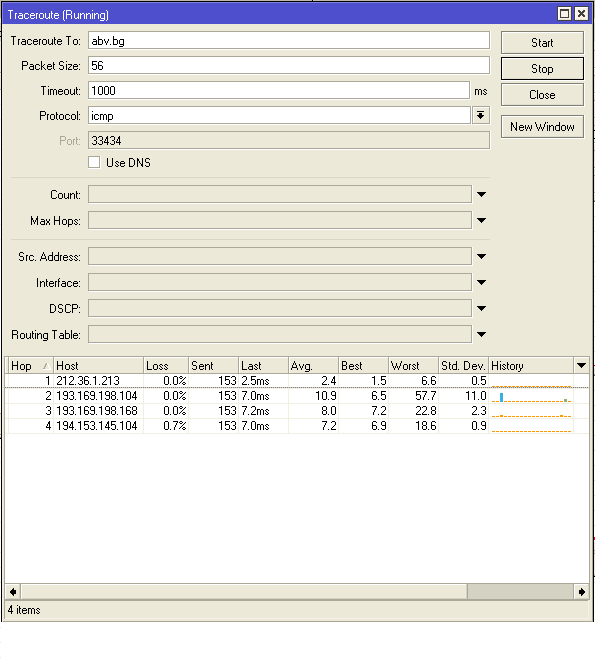
Task: Enable the Use DNS checkbox
Action: [x=94, y=162]
